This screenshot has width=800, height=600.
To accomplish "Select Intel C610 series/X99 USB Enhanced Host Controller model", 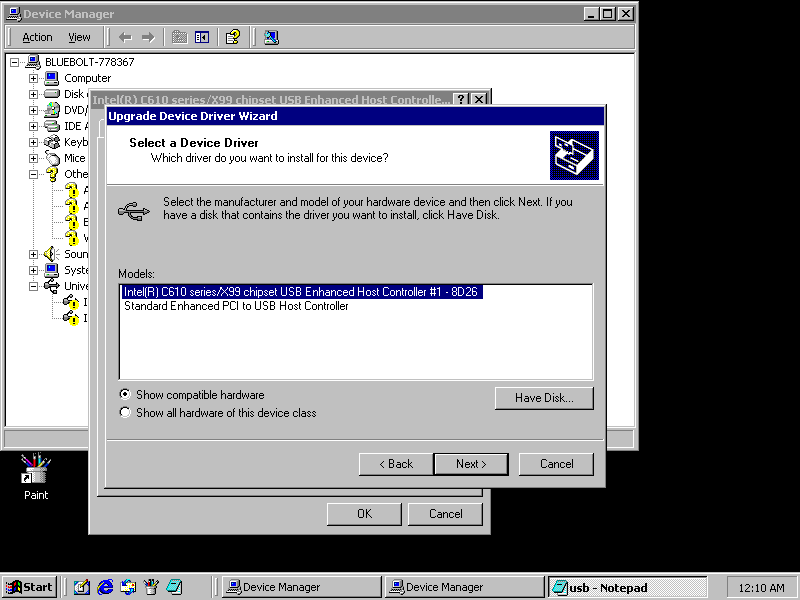I will click(301, 292).
